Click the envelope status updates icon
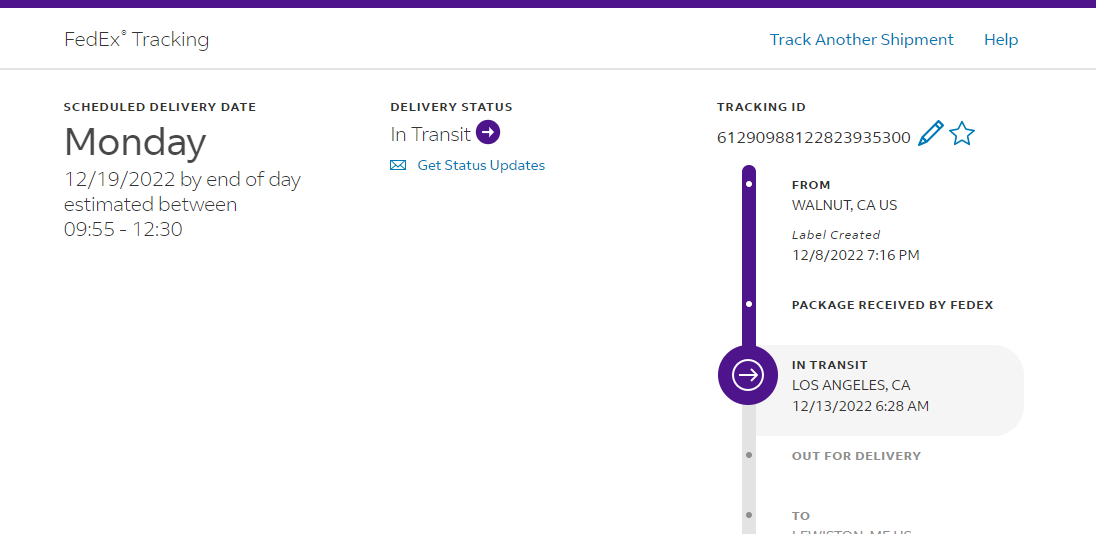The image size is (1096, 534). point(398,165)
